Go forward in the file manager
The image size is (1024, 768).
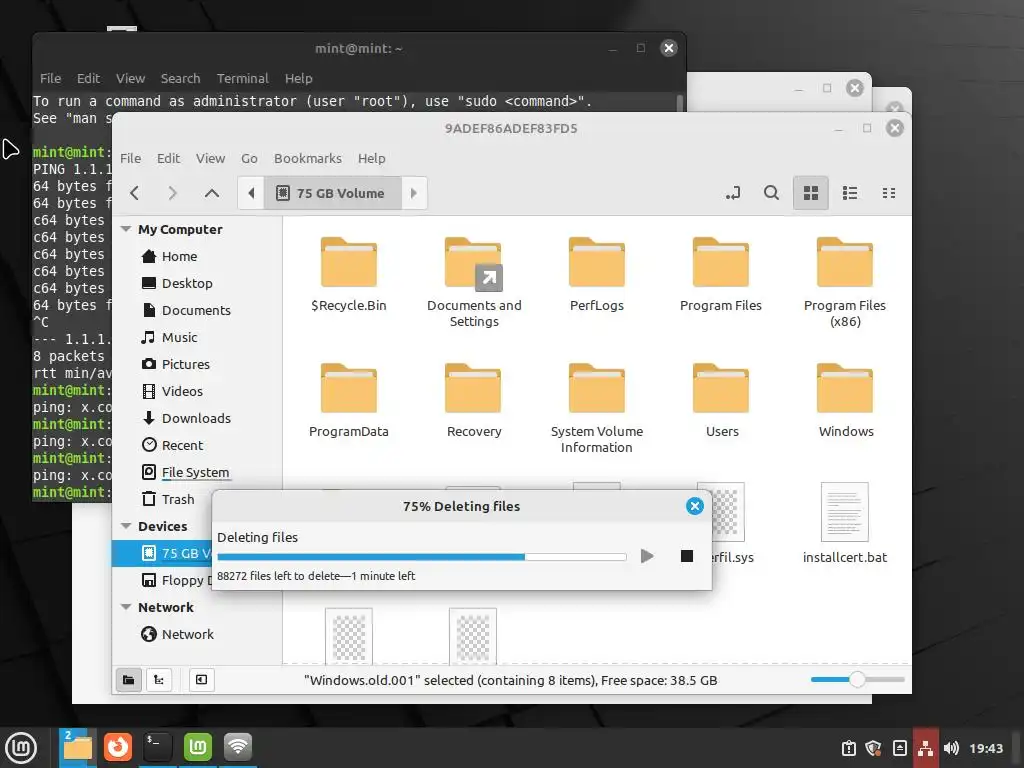[172, 193]
